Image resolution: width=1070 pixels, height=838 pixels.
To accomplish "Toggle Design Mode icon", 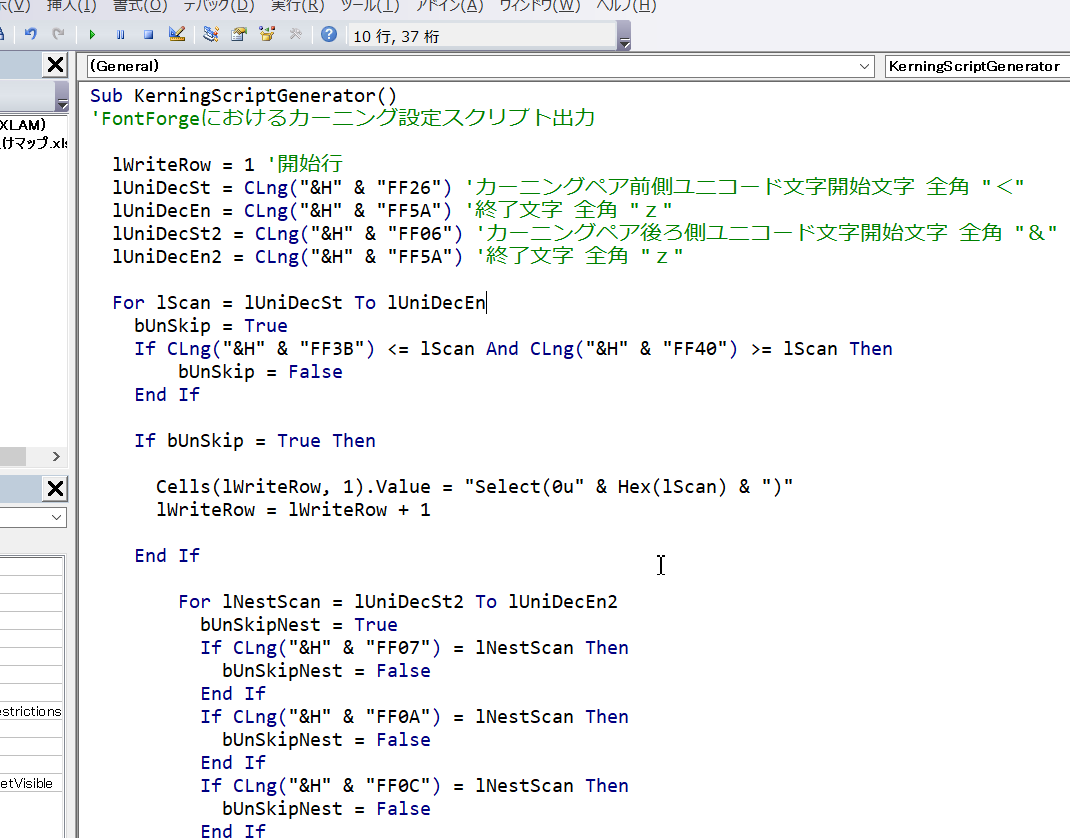I will [x=177, y=35].
